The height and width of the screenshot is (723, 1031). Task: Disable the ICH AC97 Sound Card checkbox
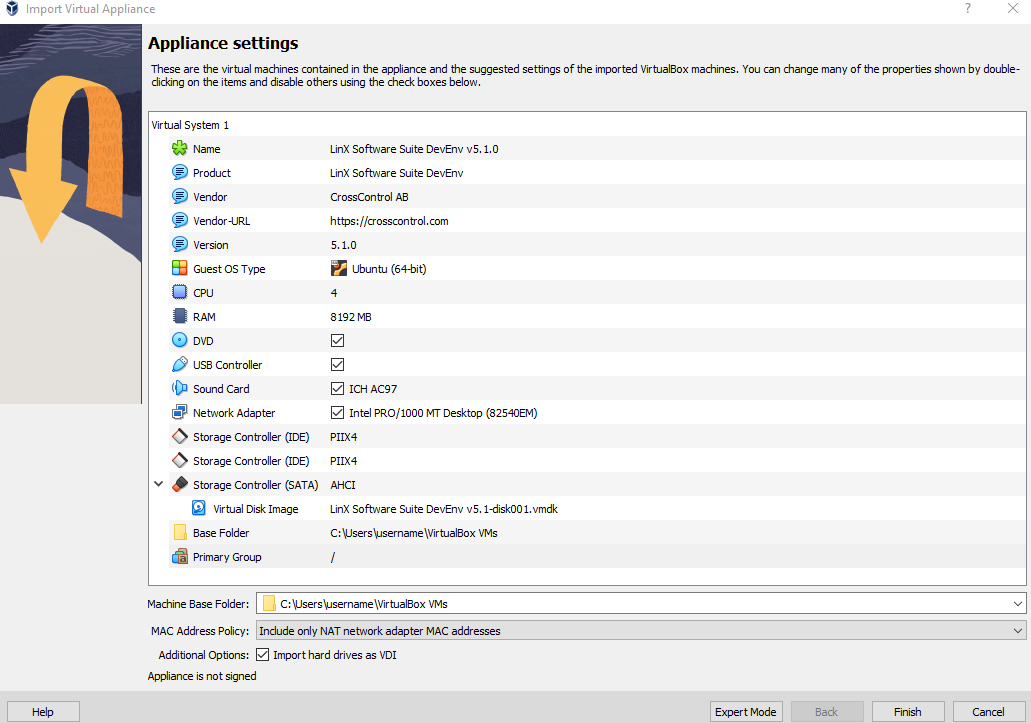(x=337, y=388)
